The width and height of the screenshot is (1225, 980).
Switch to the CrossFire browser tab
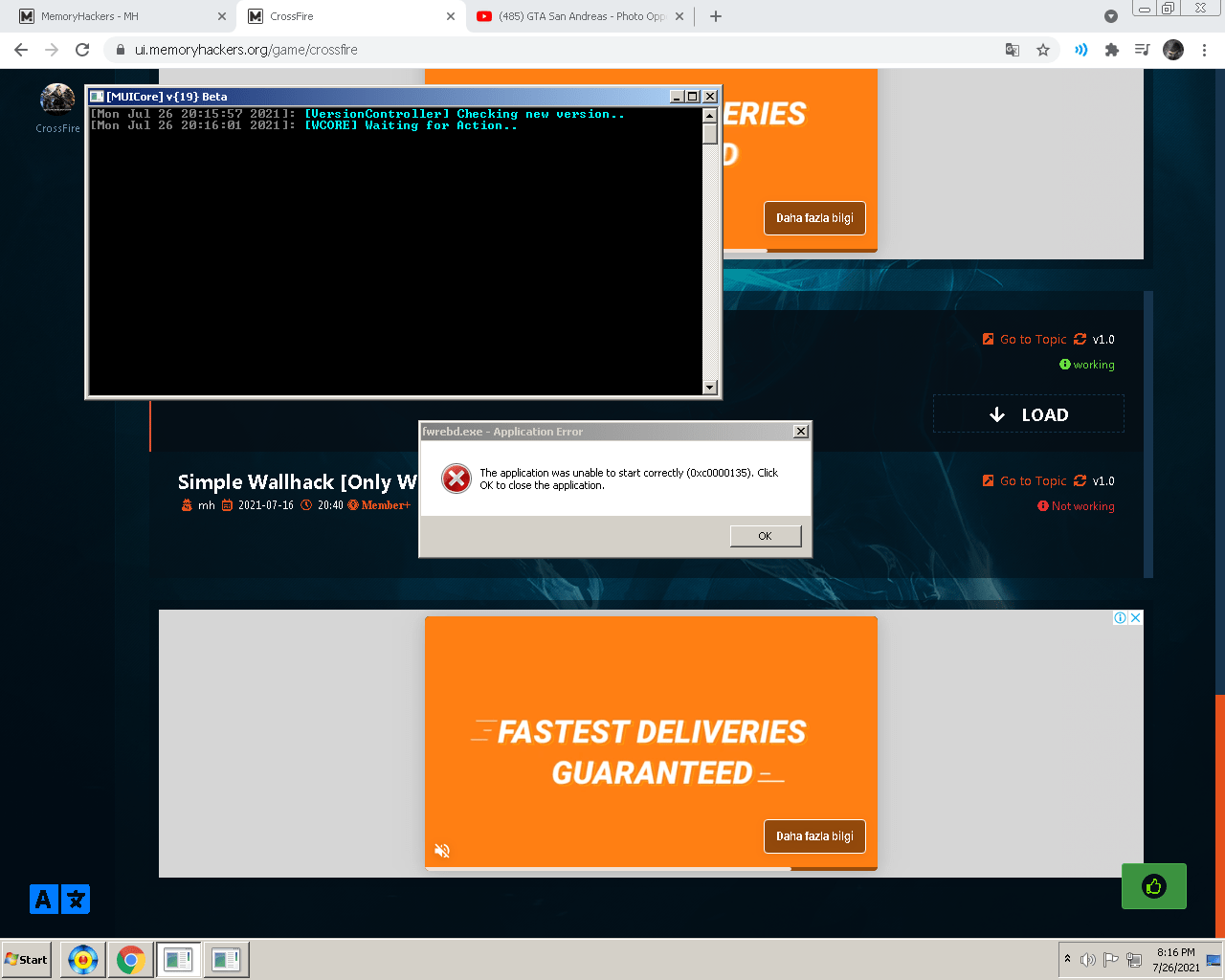pos(350,16)
